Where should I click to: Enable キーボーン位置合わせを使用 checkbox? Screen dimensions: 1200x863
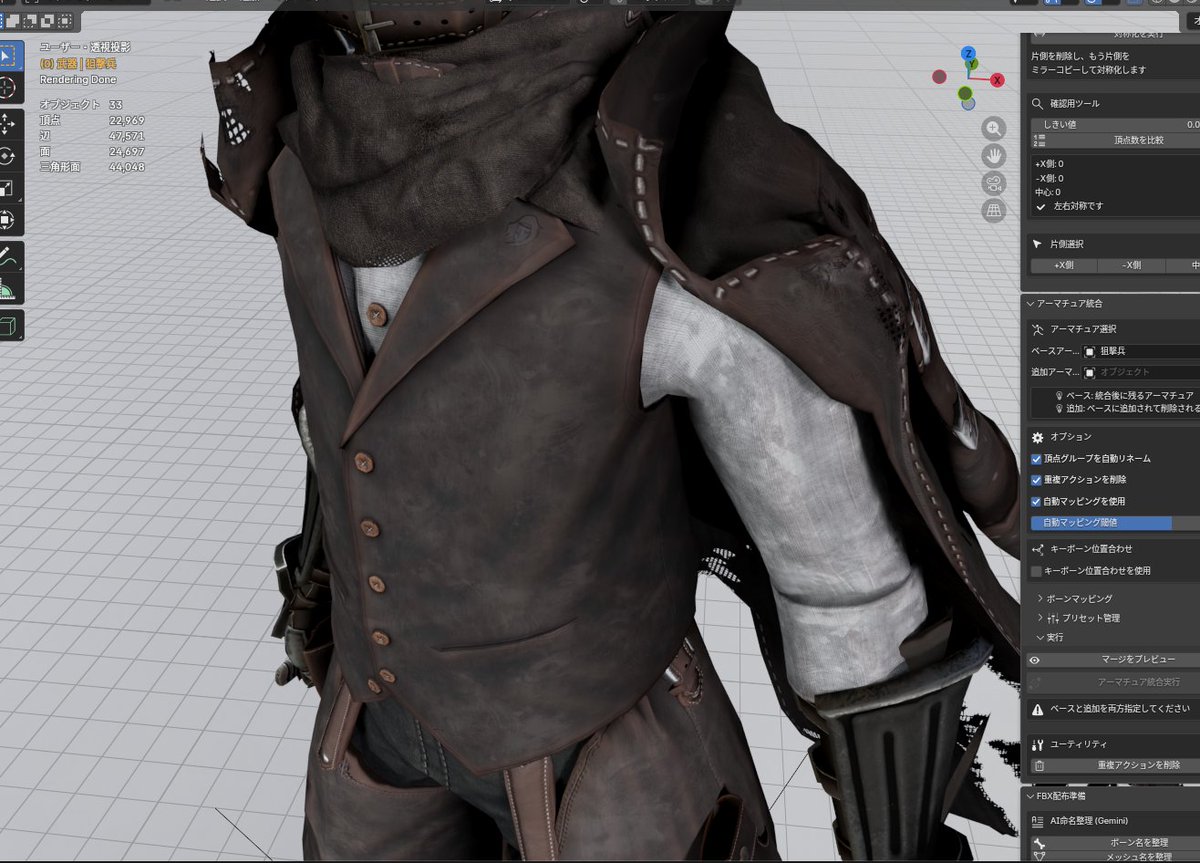tap(1036, 570)
